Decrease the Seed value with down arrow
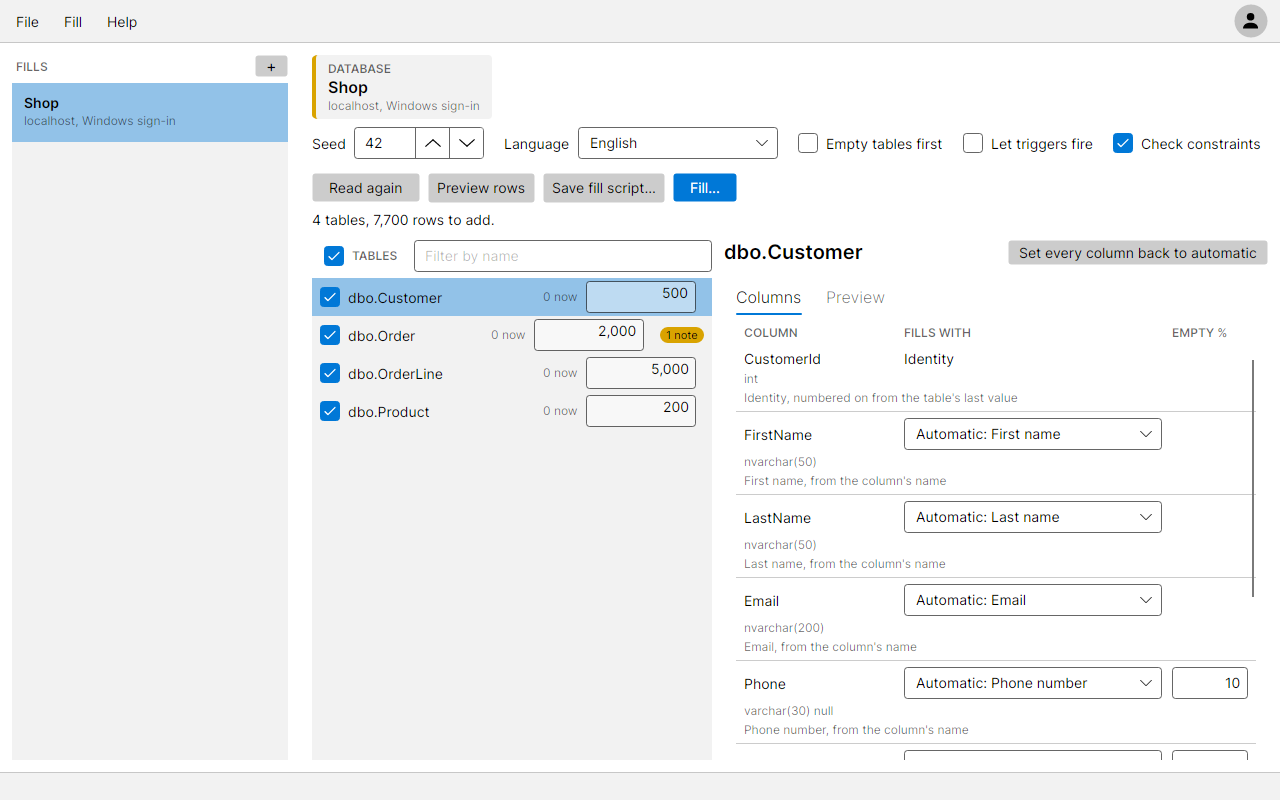 tap(467, 143)
